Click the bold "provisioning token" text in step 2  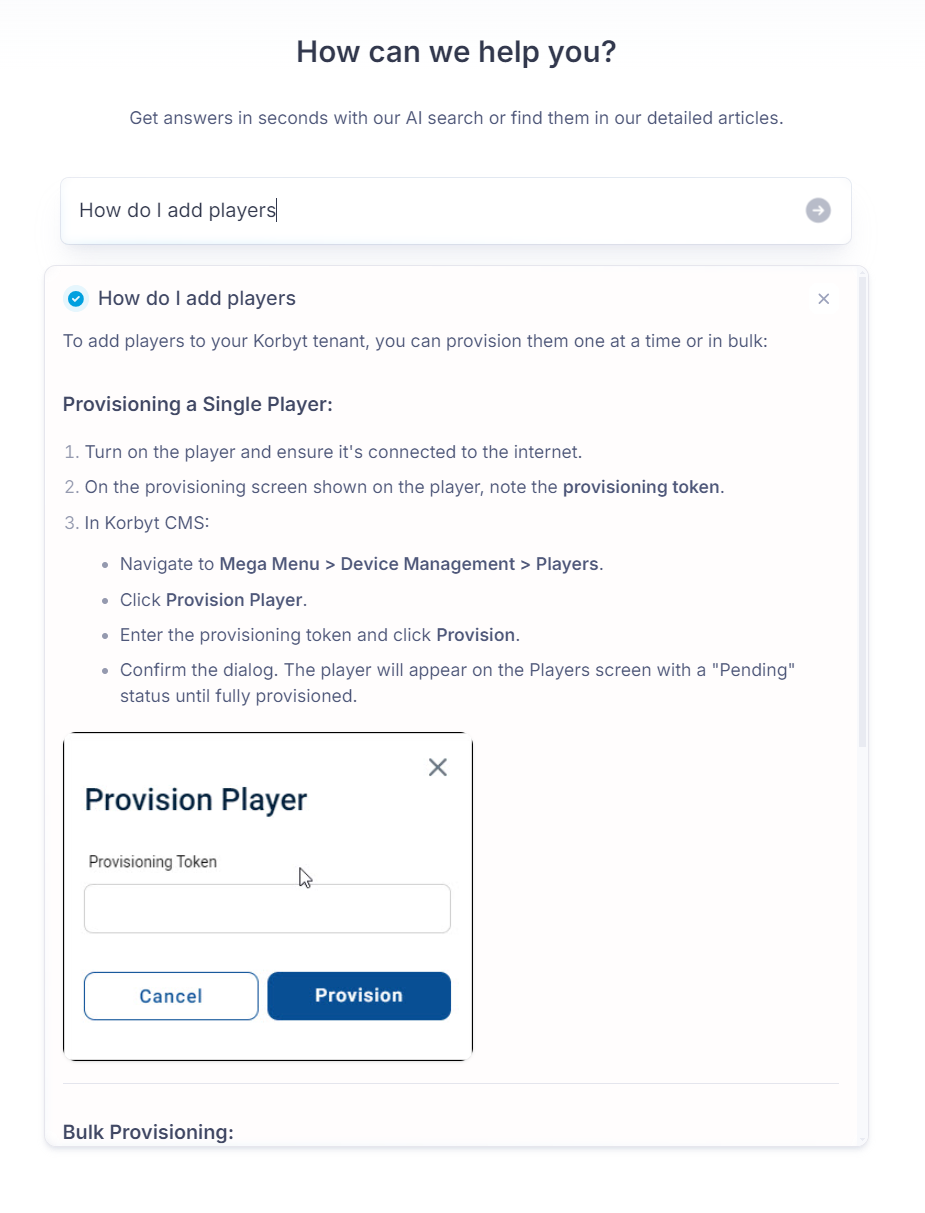[640, 487]
